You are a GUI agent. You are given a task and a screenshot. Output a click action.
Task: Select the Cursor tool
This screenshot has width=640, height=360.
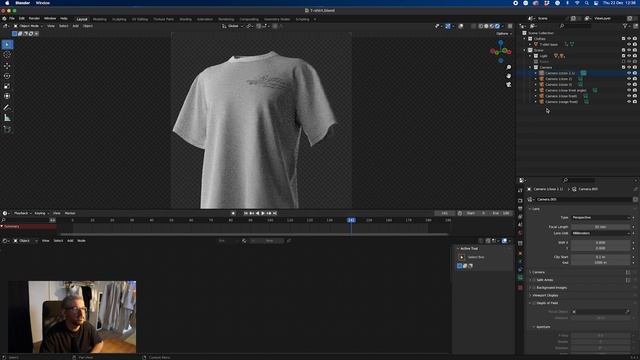[7, 55]
